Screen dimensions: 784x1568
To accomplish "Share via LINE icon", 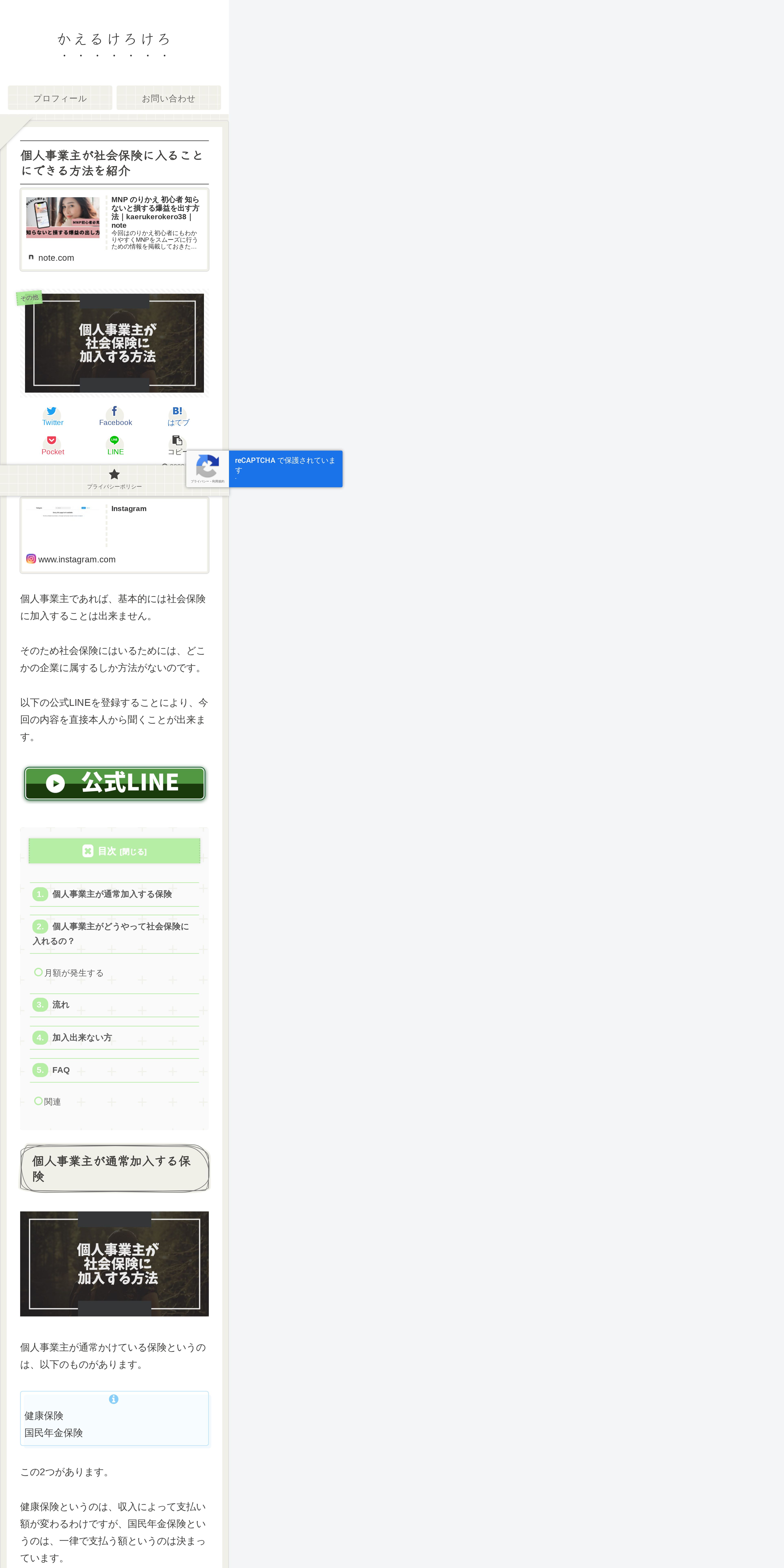I will [114, 440].
